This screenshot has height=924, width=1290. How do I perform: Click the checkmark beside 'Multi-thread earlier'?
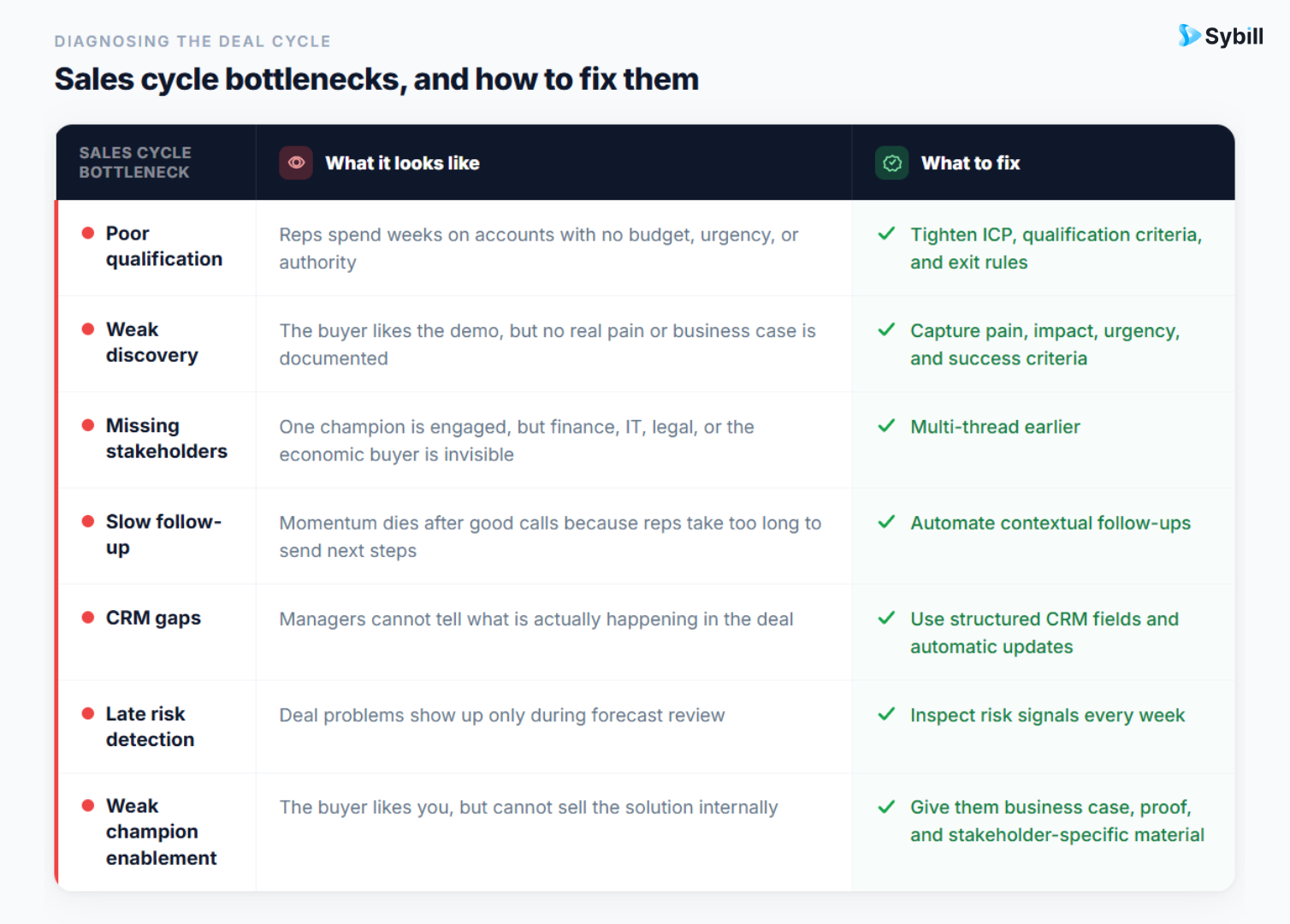coord(887,425)
